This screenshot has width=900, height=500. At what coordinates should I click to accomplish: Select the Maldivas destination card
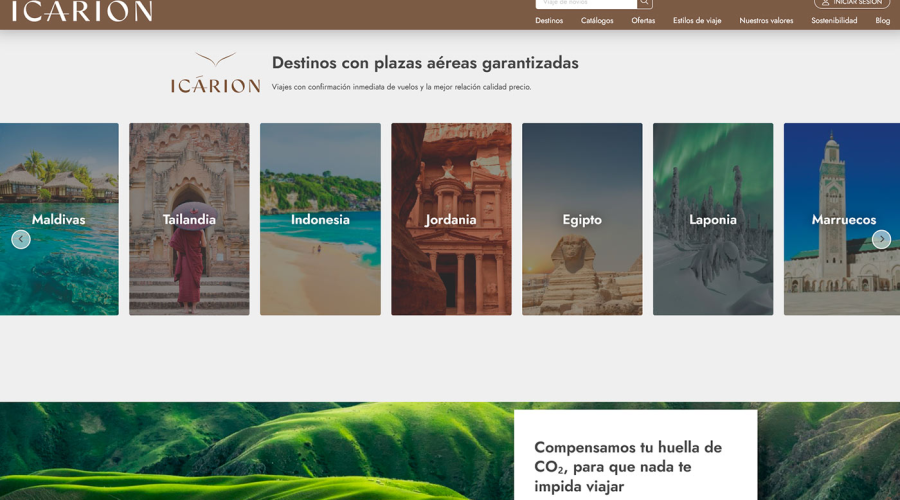click(x=59, y=219)
